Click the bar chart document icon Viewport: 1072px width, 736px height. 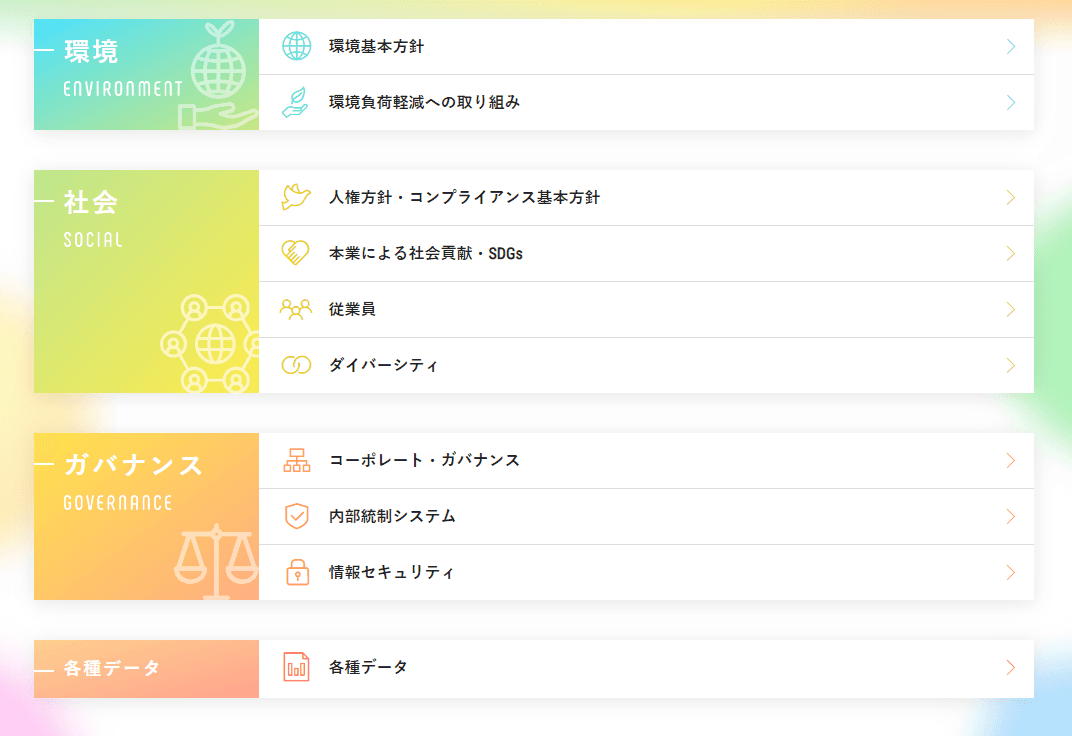297,667
